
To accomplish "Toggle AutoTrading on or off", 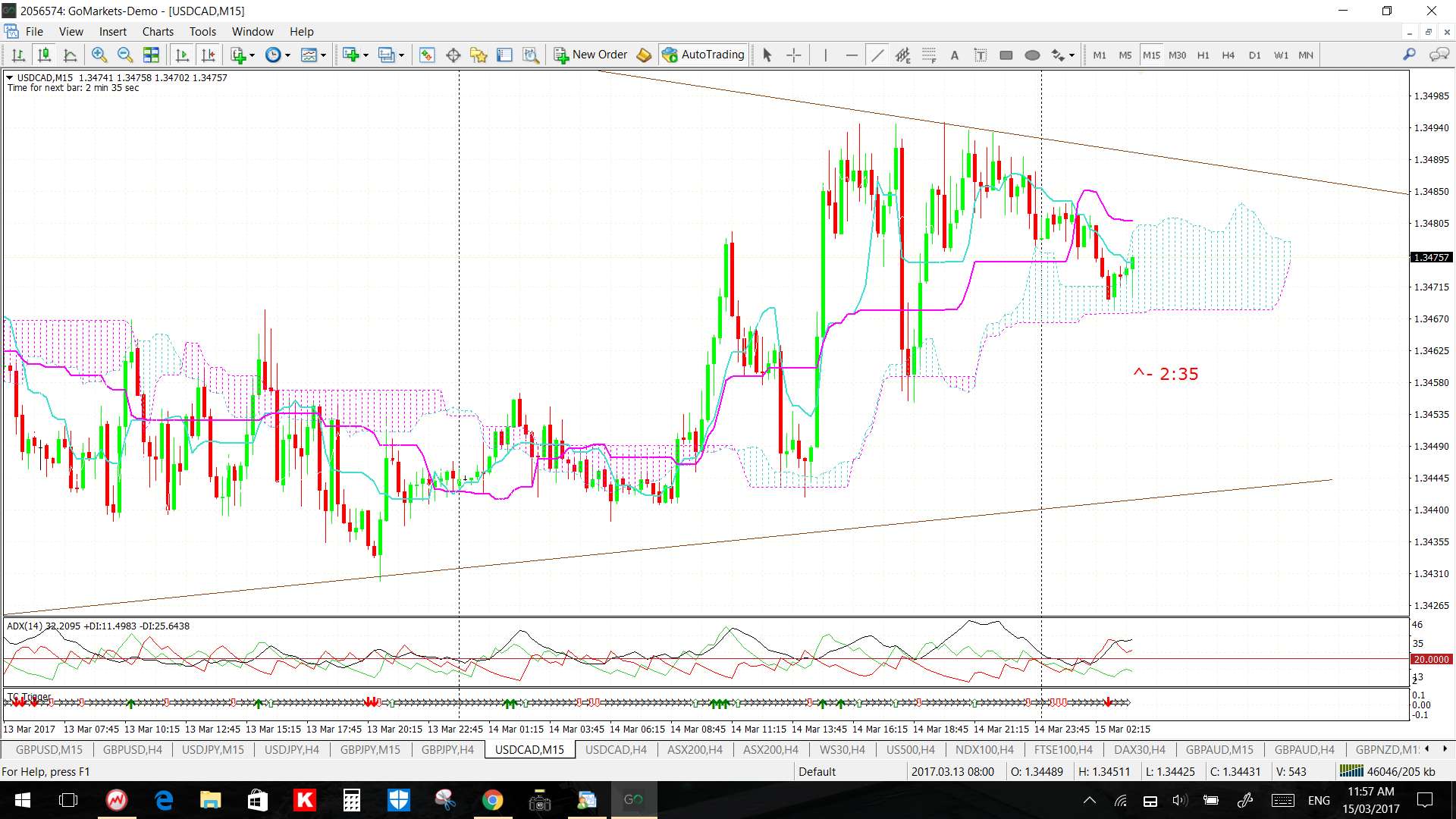I will [x=704, y=55].
